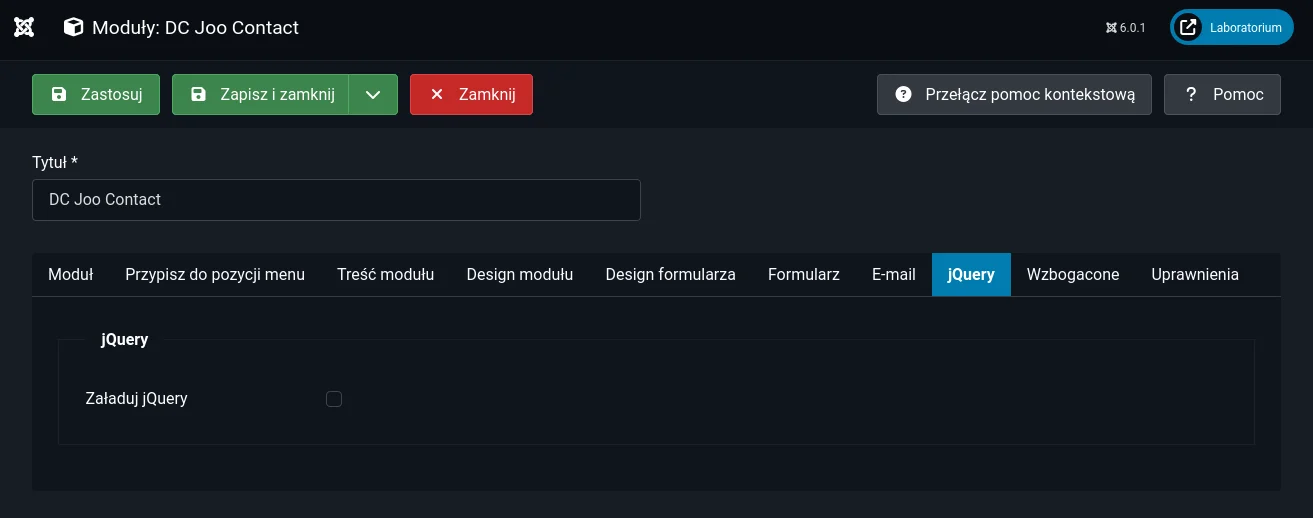The width and height of the screenshot is (1313, 518).
Task: Click Zapisz i zamknij button
Action: tap(260, 95)
